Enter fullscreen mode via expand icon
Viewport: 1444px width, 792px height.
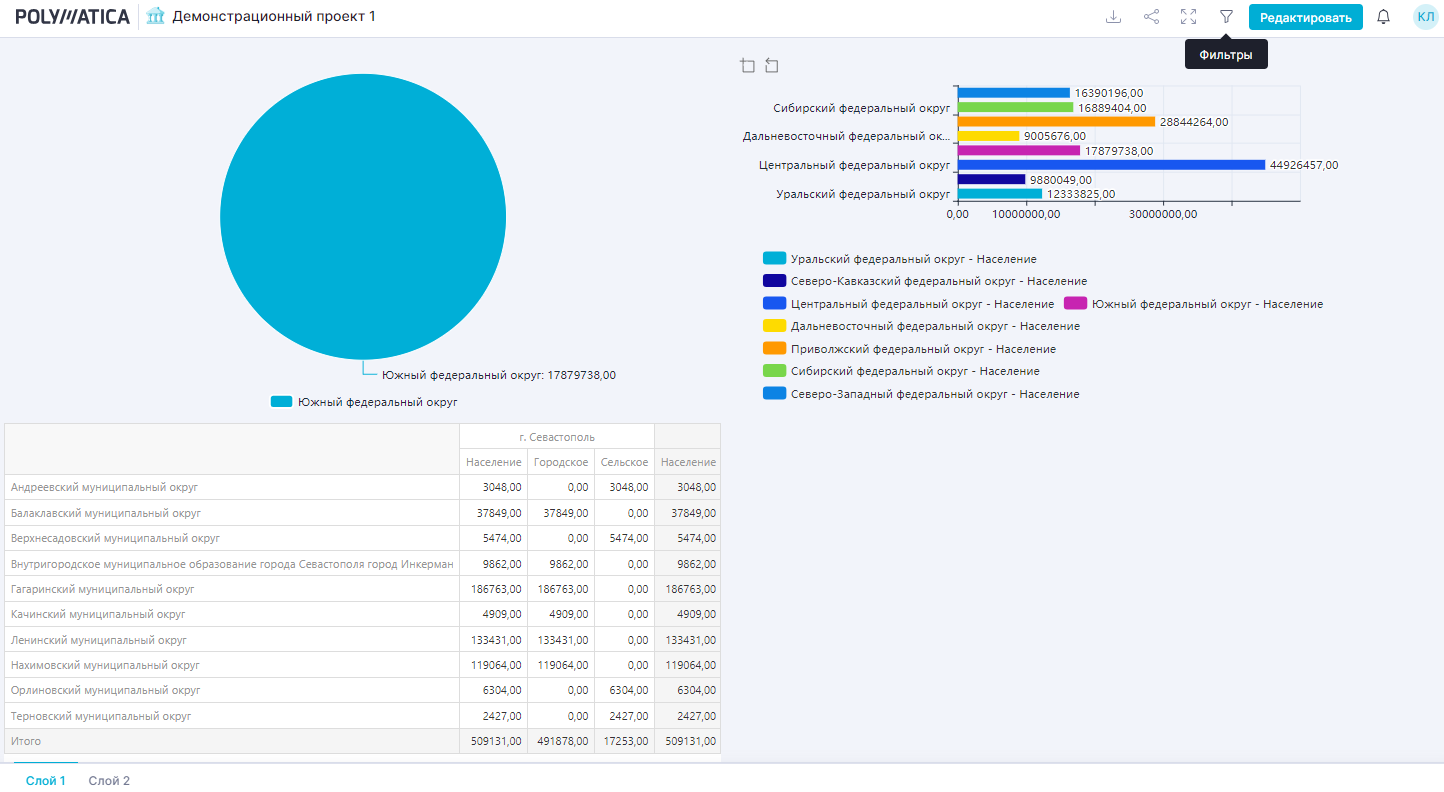(x=1188, y=17)
